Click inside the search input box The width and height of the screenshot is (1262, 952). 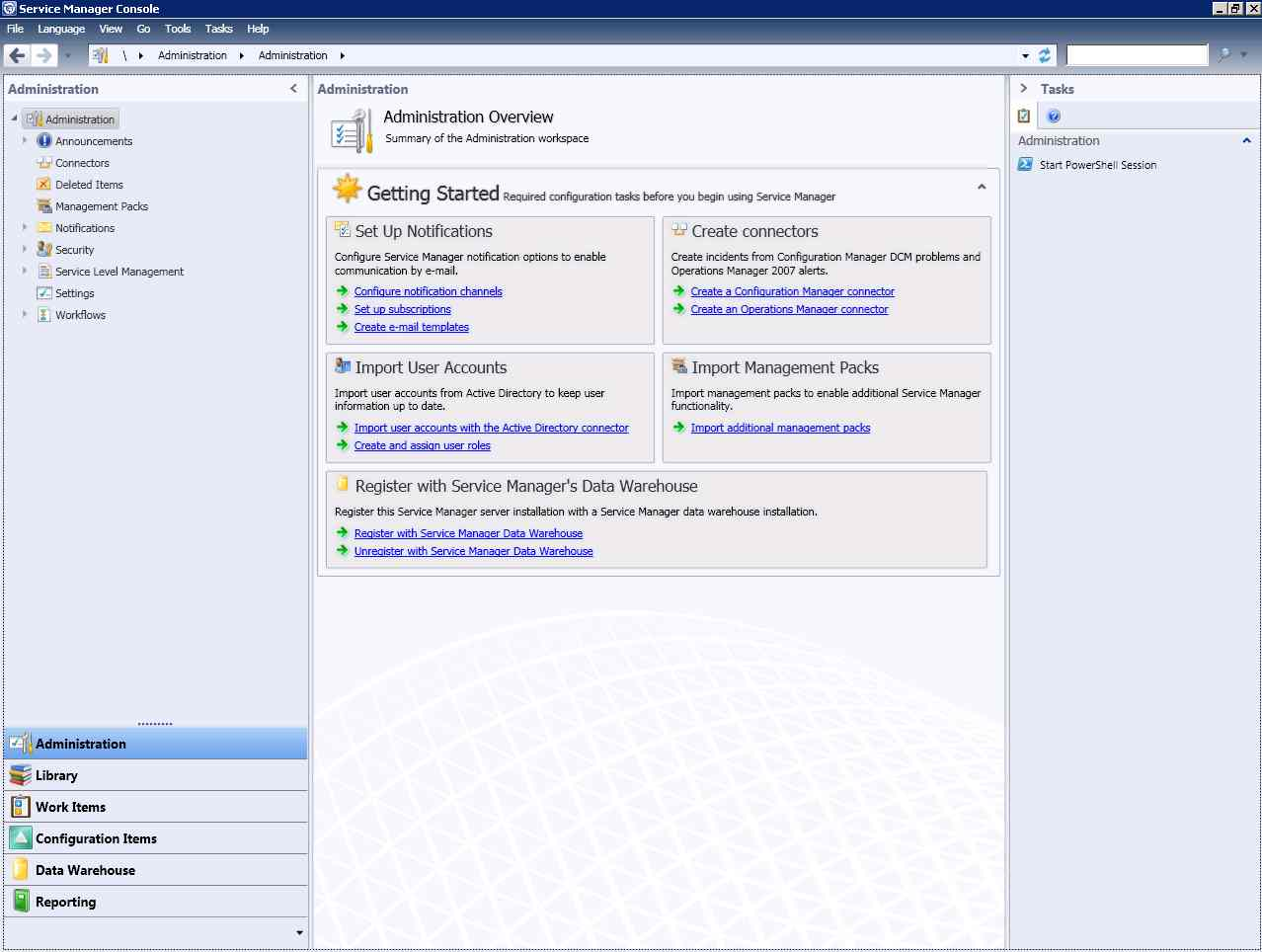click(x=1137, y=55)
